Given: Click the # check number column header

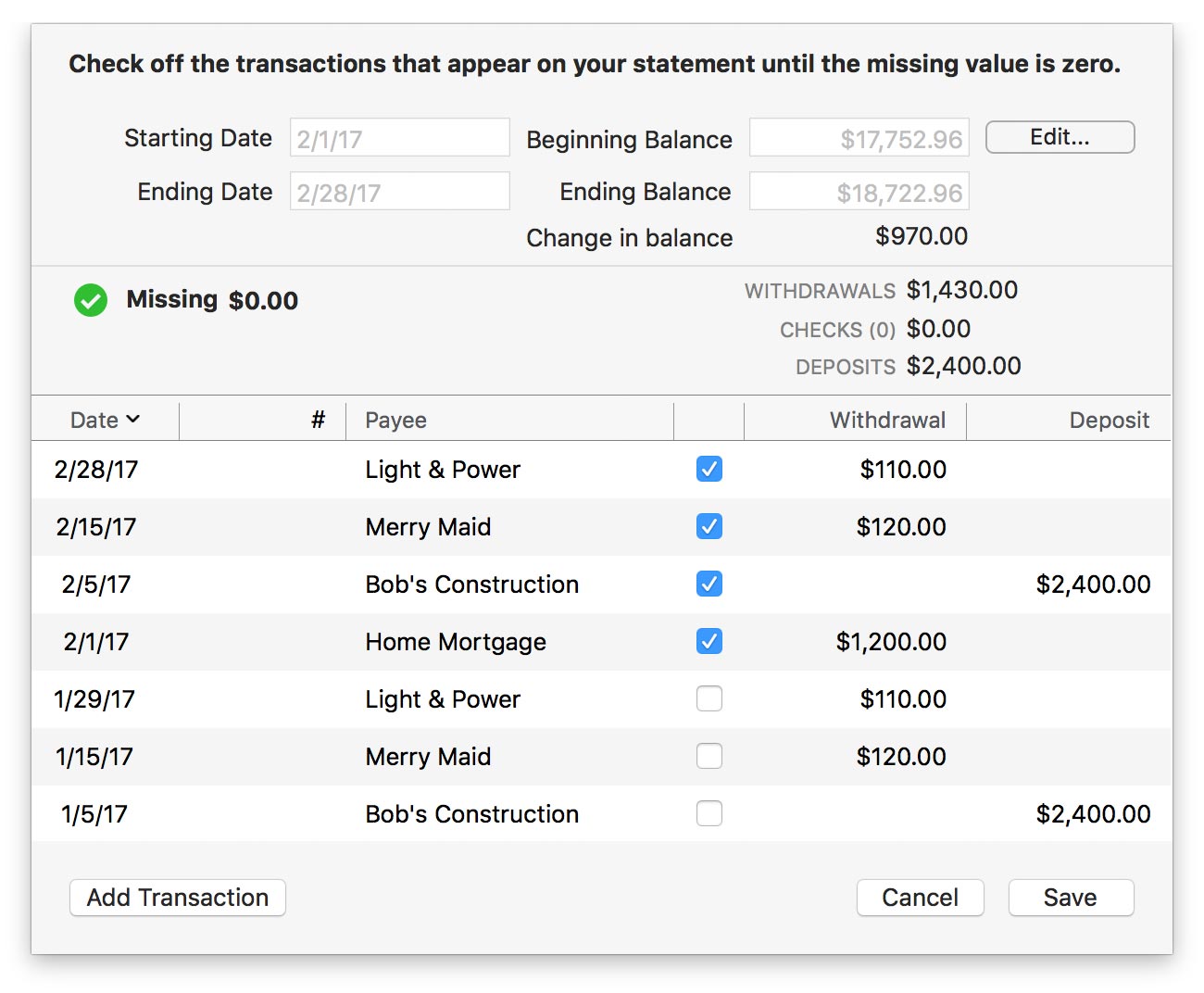Looking at the screenshot, I should [318, 421].
